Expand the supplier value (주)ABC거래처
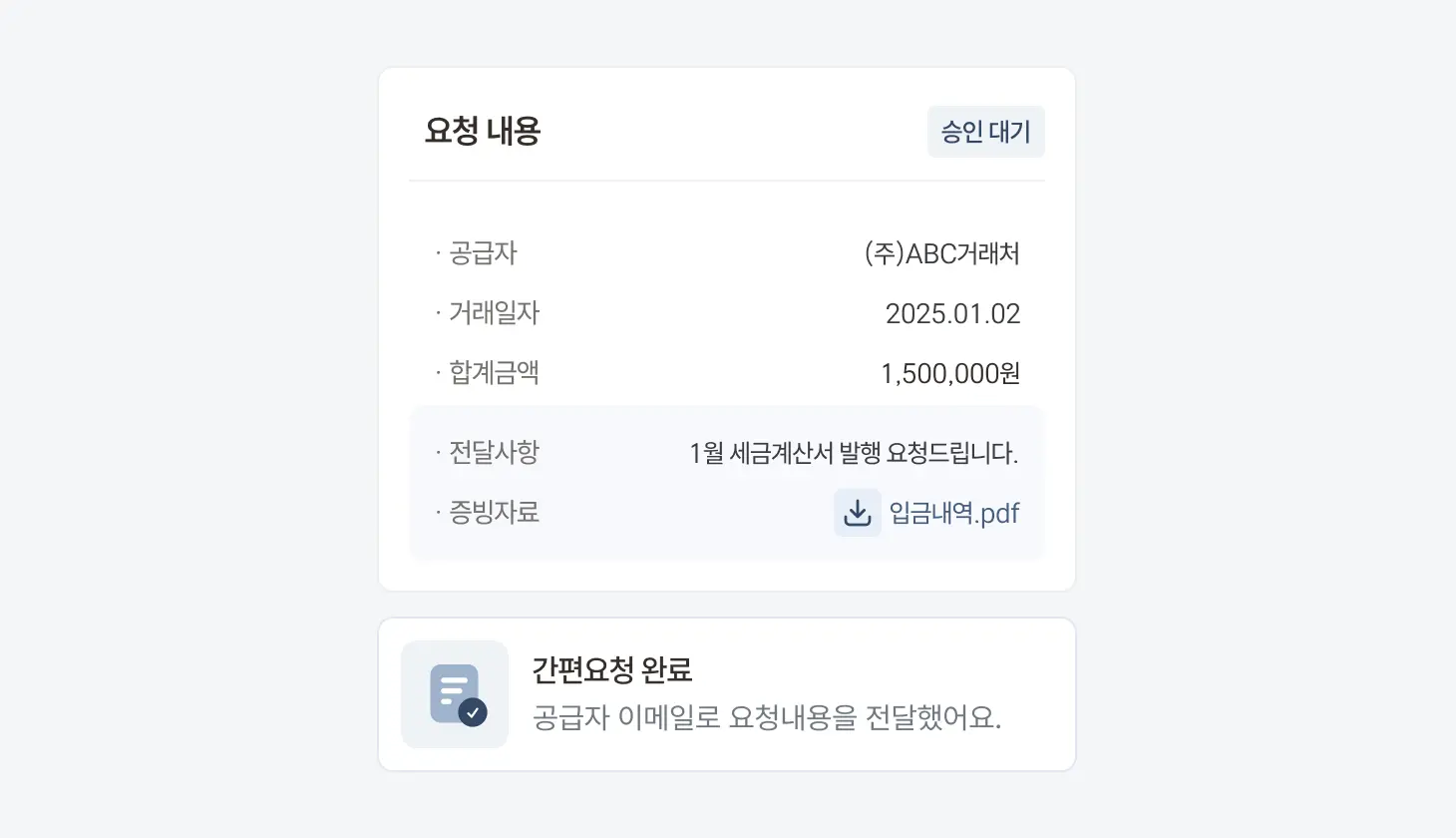Image resolution: width=1456 pixels, height=838 pixels. [943, 253]
